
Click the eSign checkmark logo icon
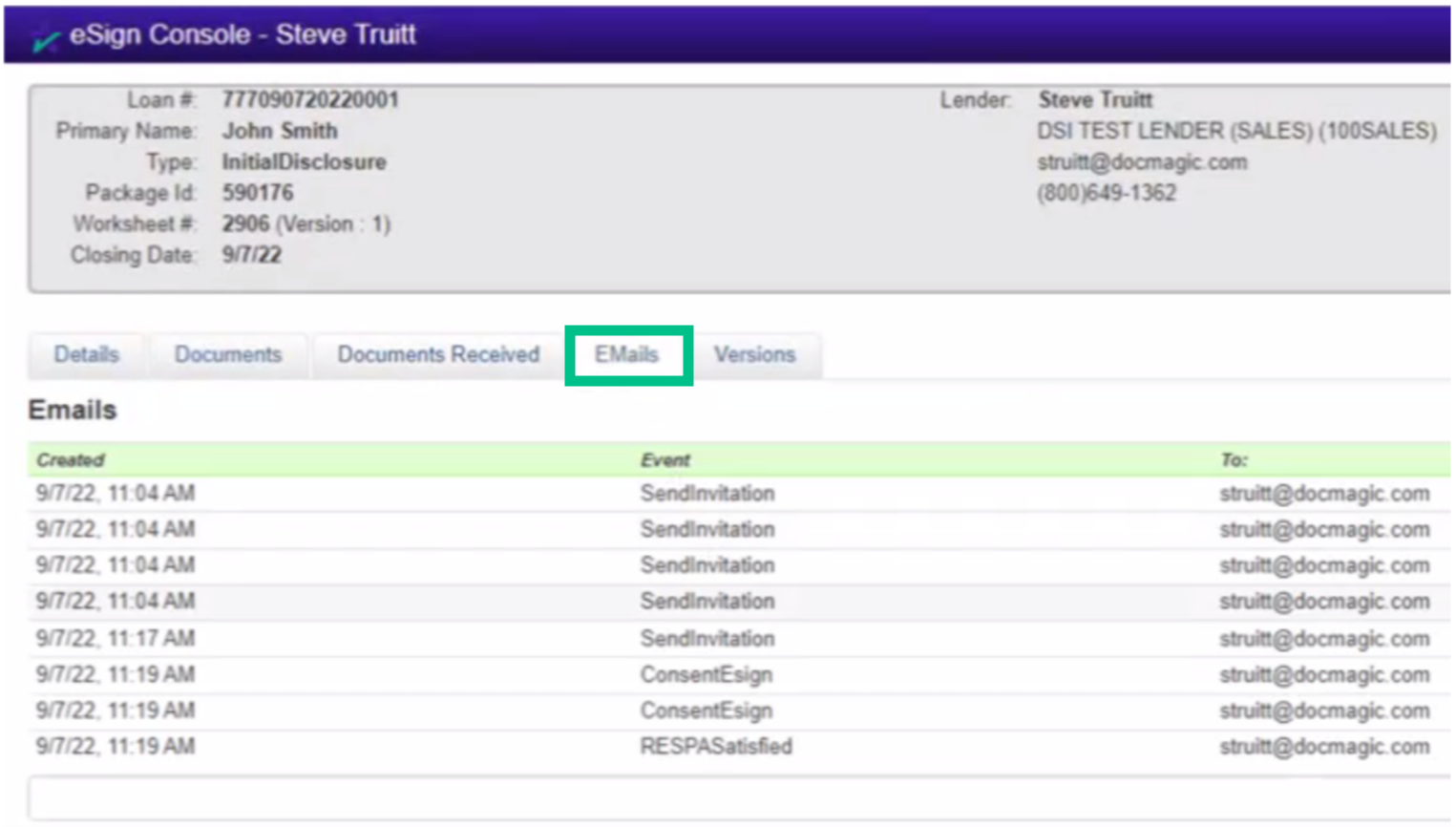point(44,39)
